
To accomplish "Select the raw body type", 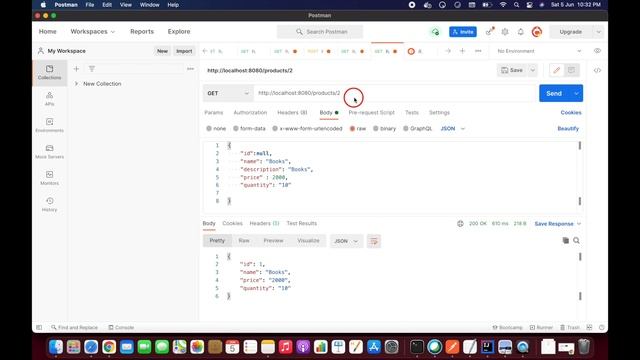I will (x=358, y=129).
